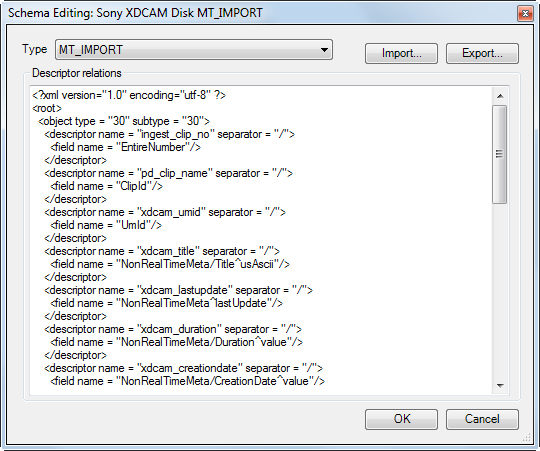The height and width of the screenshot is (451, 540).
Task: Click the "xdcam_lastupdate" descriptor line
Action: point(178,290)
